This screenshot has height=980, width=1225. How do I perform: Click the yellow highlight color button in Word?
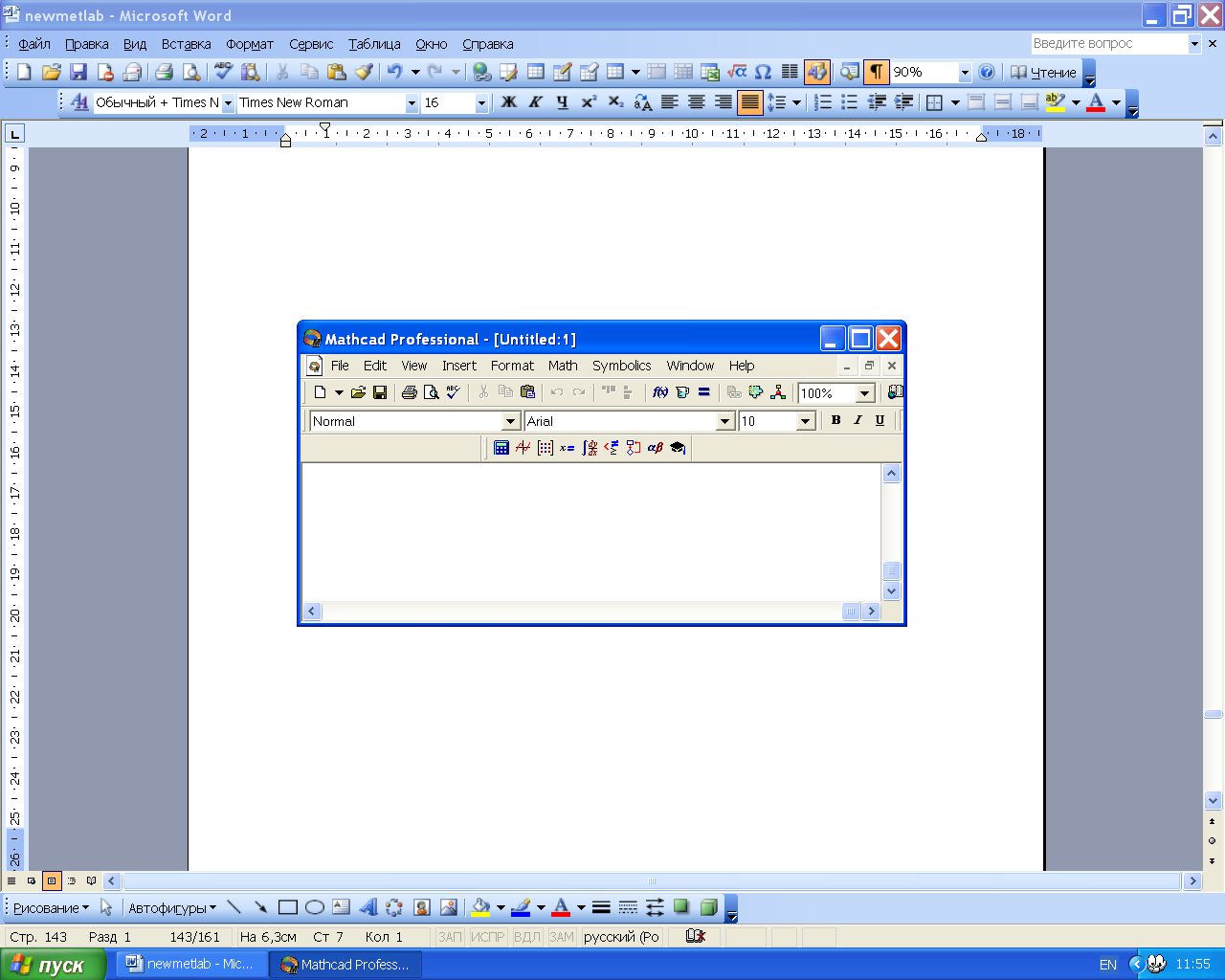point(1056,102)
